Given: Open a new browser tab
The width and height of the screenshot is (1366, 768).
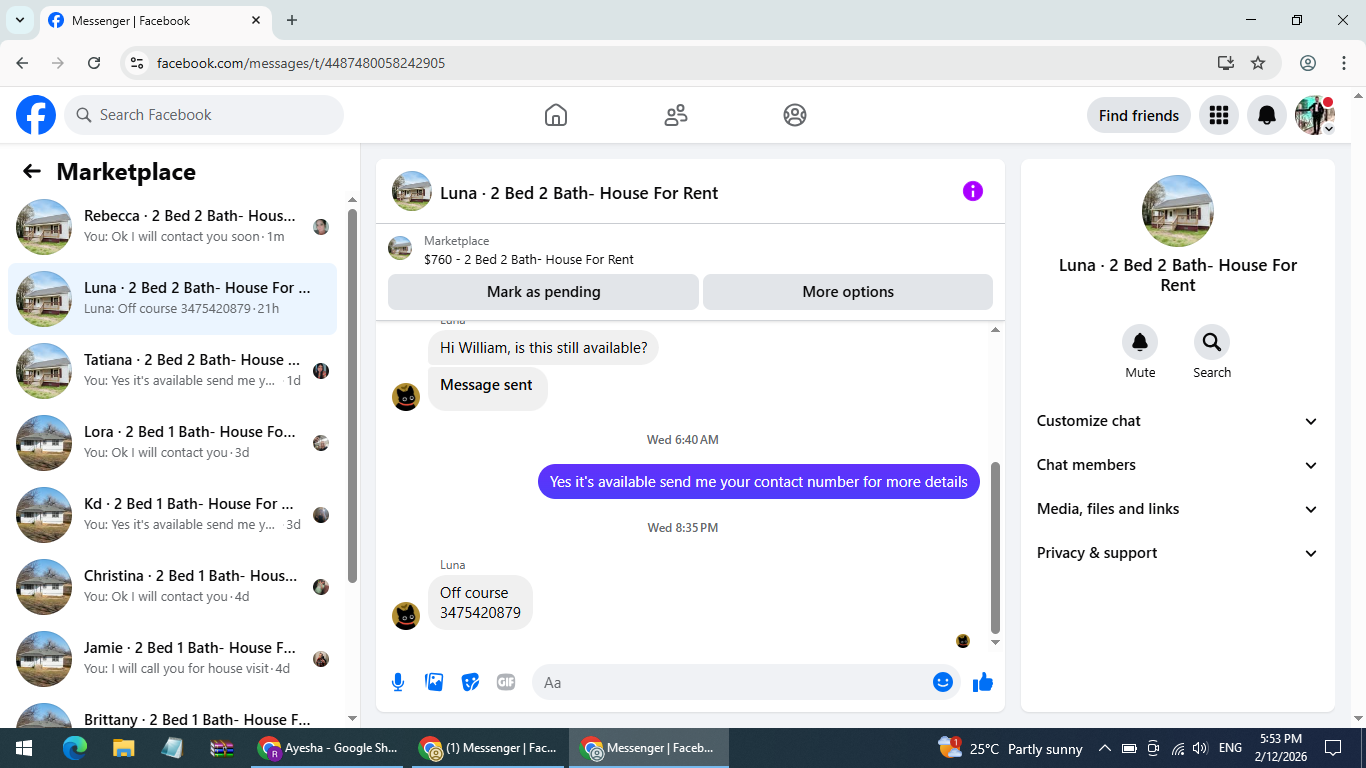Looking at the screenshot, I should point(292,20).
